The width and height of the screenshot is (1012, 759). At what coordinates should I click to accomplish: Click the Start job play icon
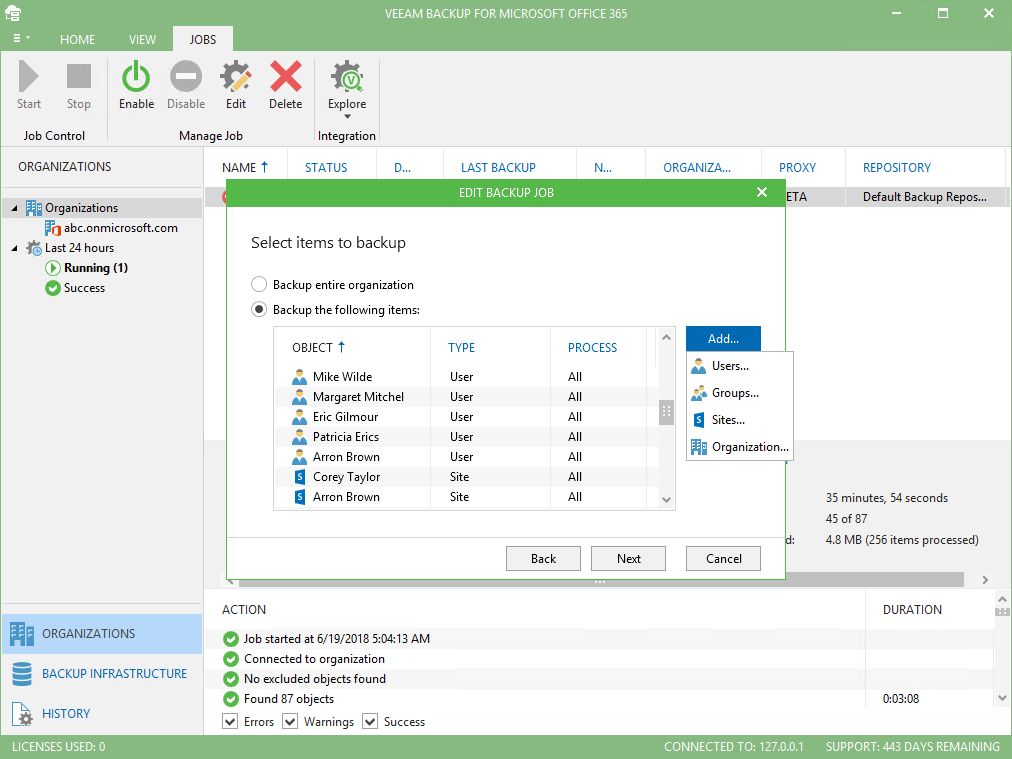click(28, 77)
